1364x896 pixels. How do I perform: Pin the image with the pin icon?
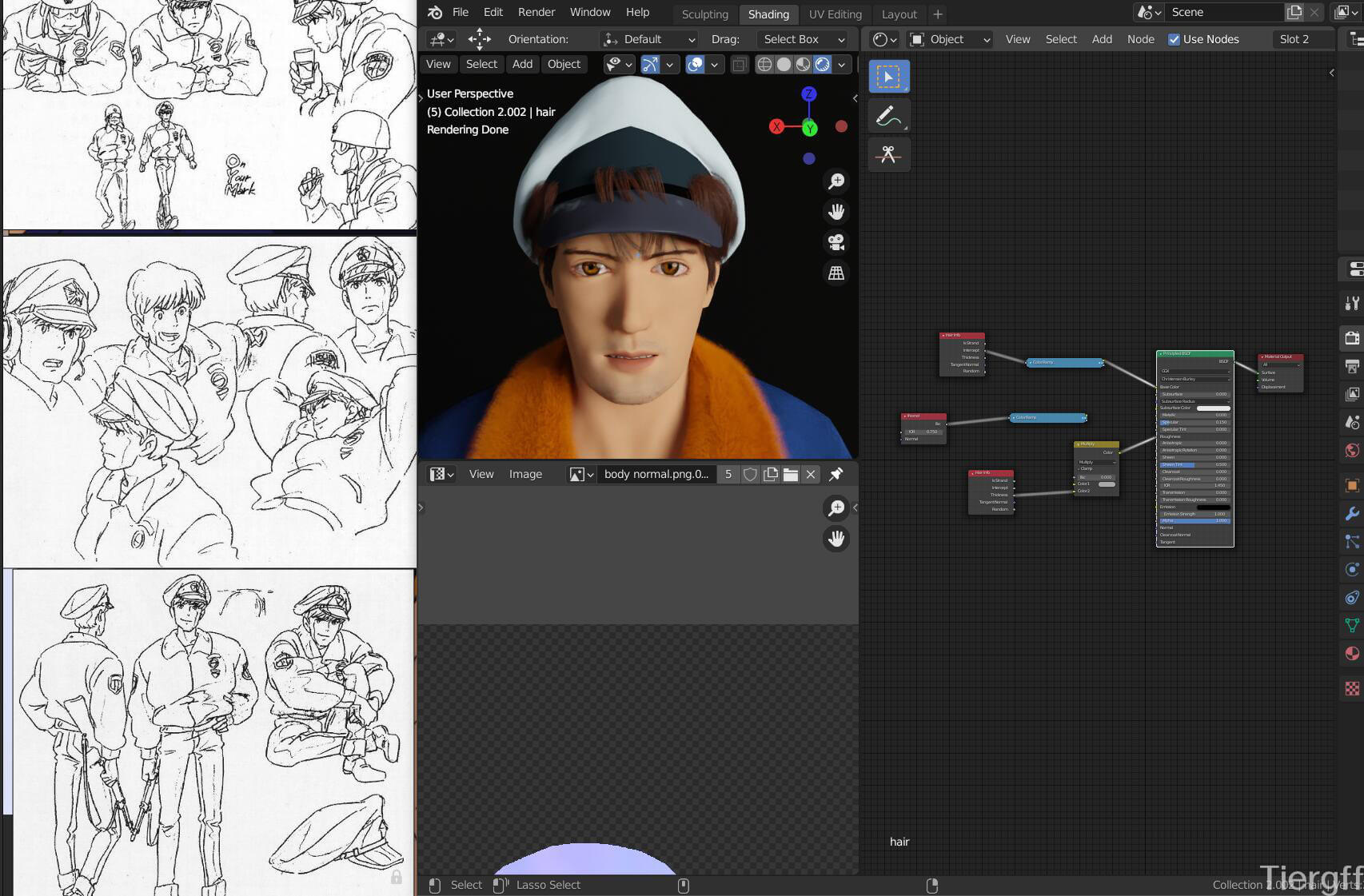(x=836, y=474)
